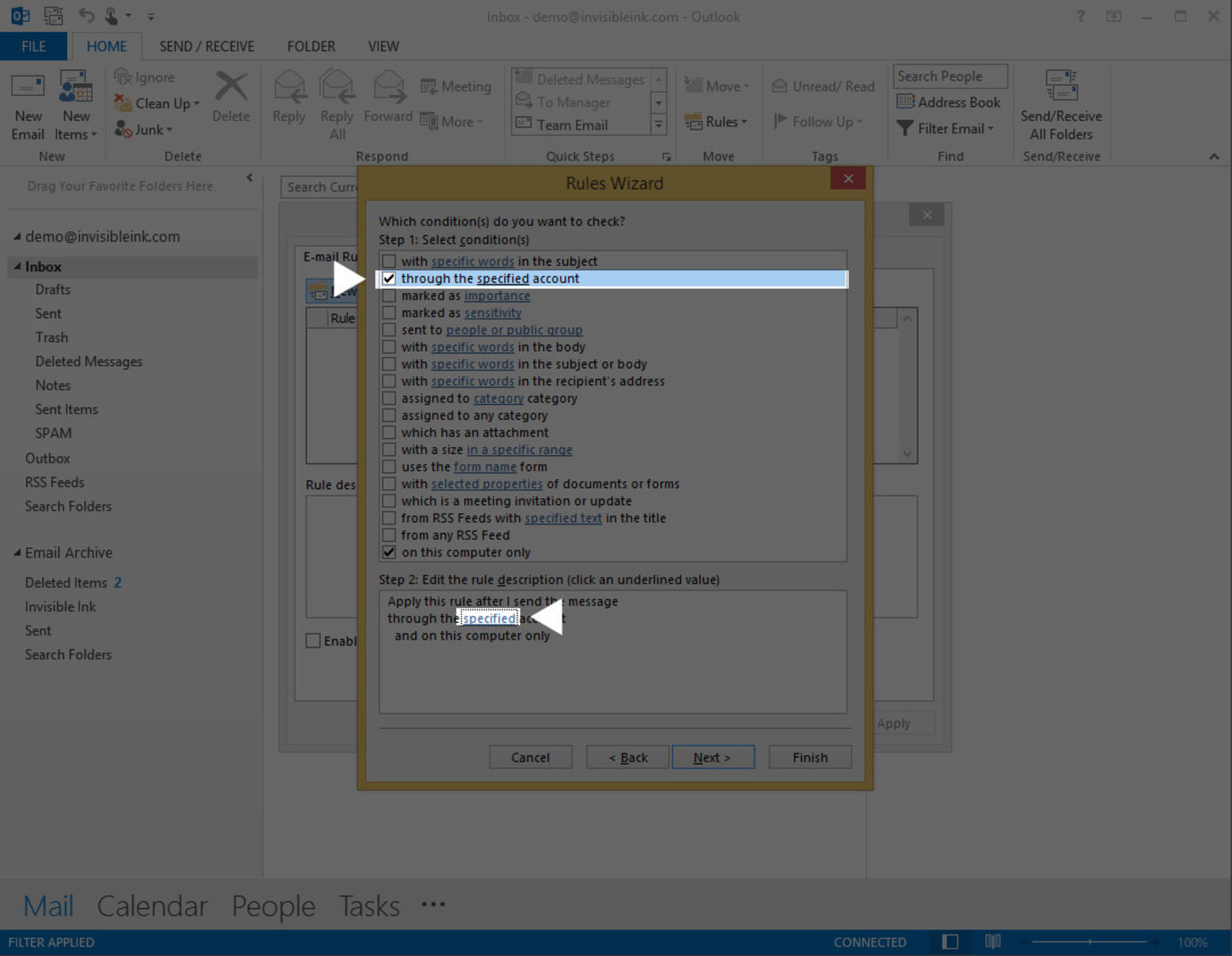Switch to People view
This screenshot has width=1232, height=956.
(273, 906)
